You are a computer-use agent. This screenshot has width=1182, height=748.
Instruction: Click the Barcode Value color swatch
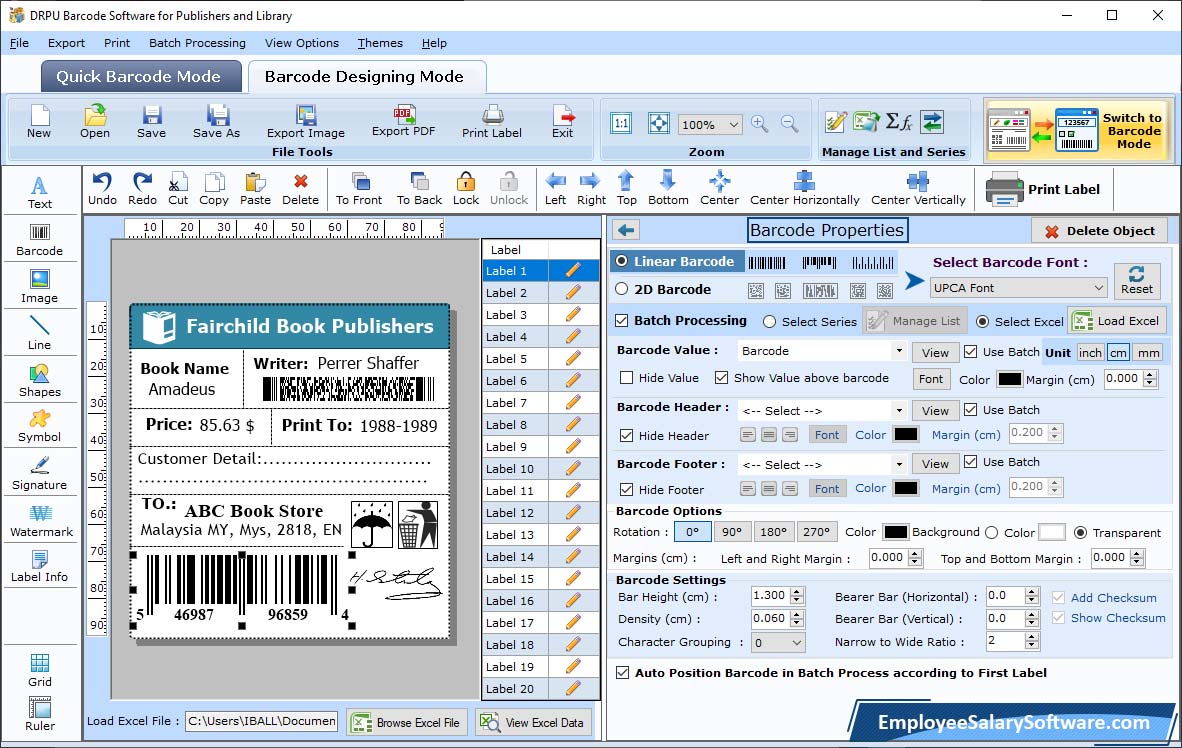click(1009, 379)
